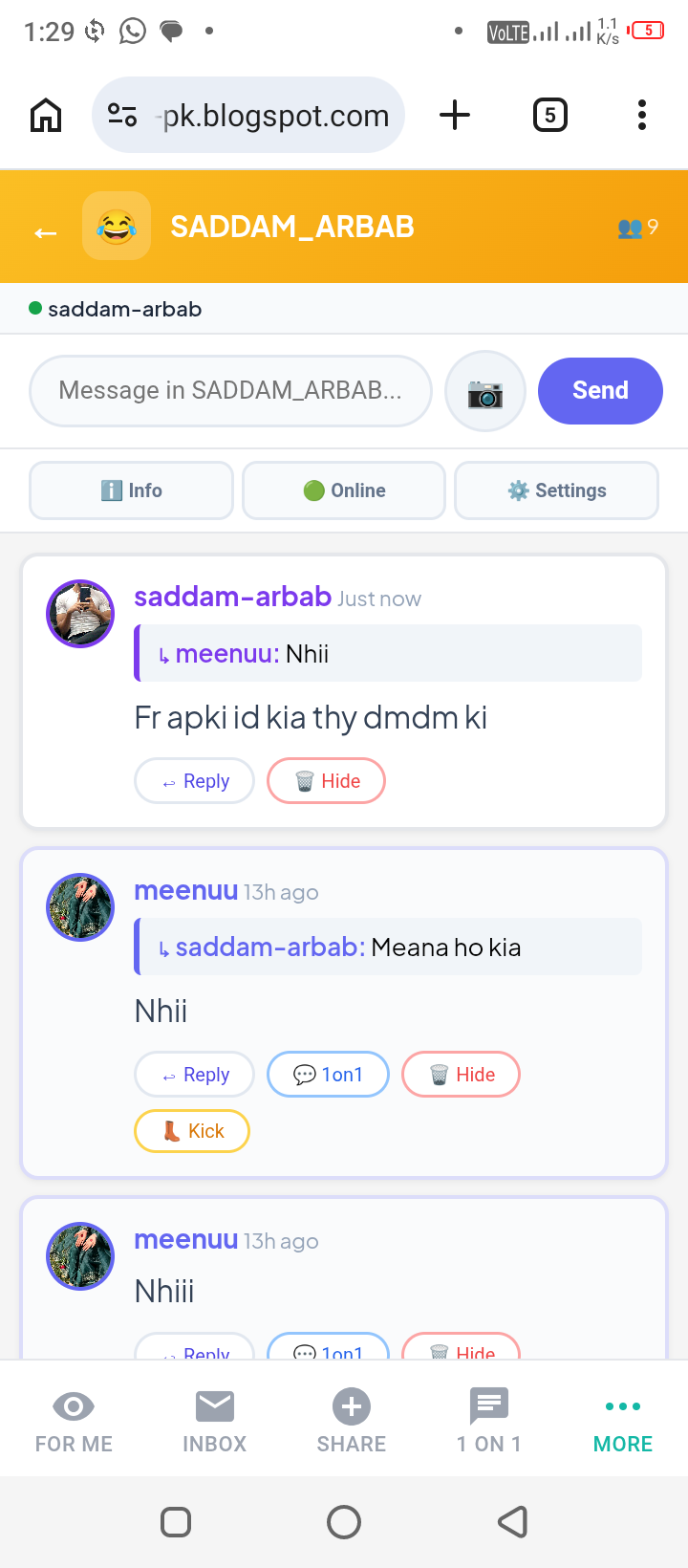This screenshot has height=1568, width=688.
Task: Tap the back arrow in the orange header
Action: (46, 232)
